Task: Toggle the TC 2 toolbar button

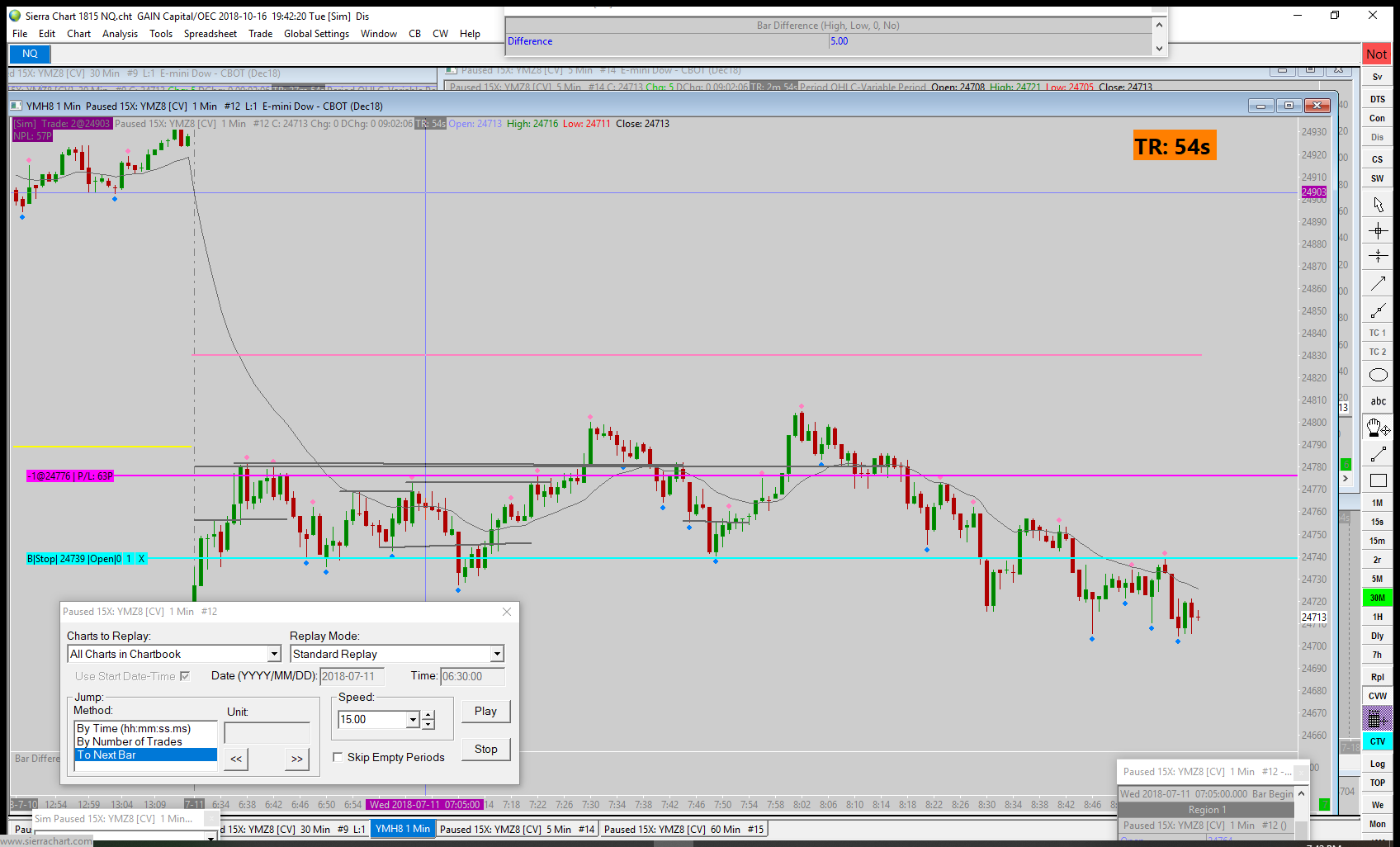Action: point(1378,352)
